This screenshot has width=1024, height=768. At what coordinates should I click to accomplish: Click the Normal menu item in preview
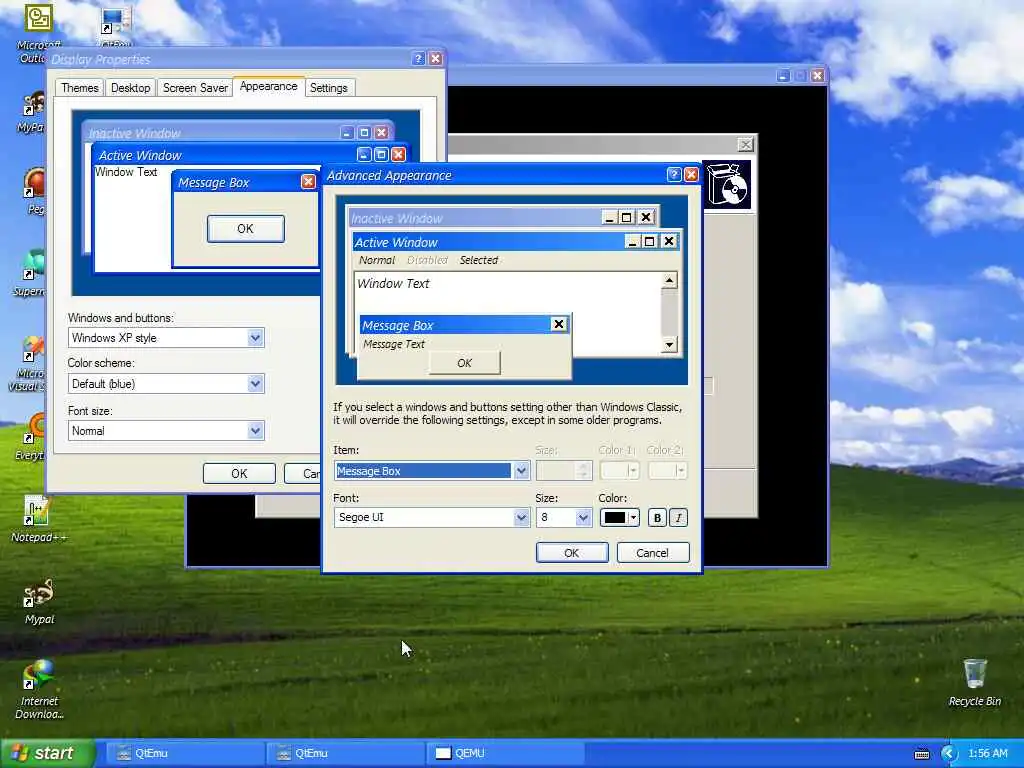click(377, 260)
